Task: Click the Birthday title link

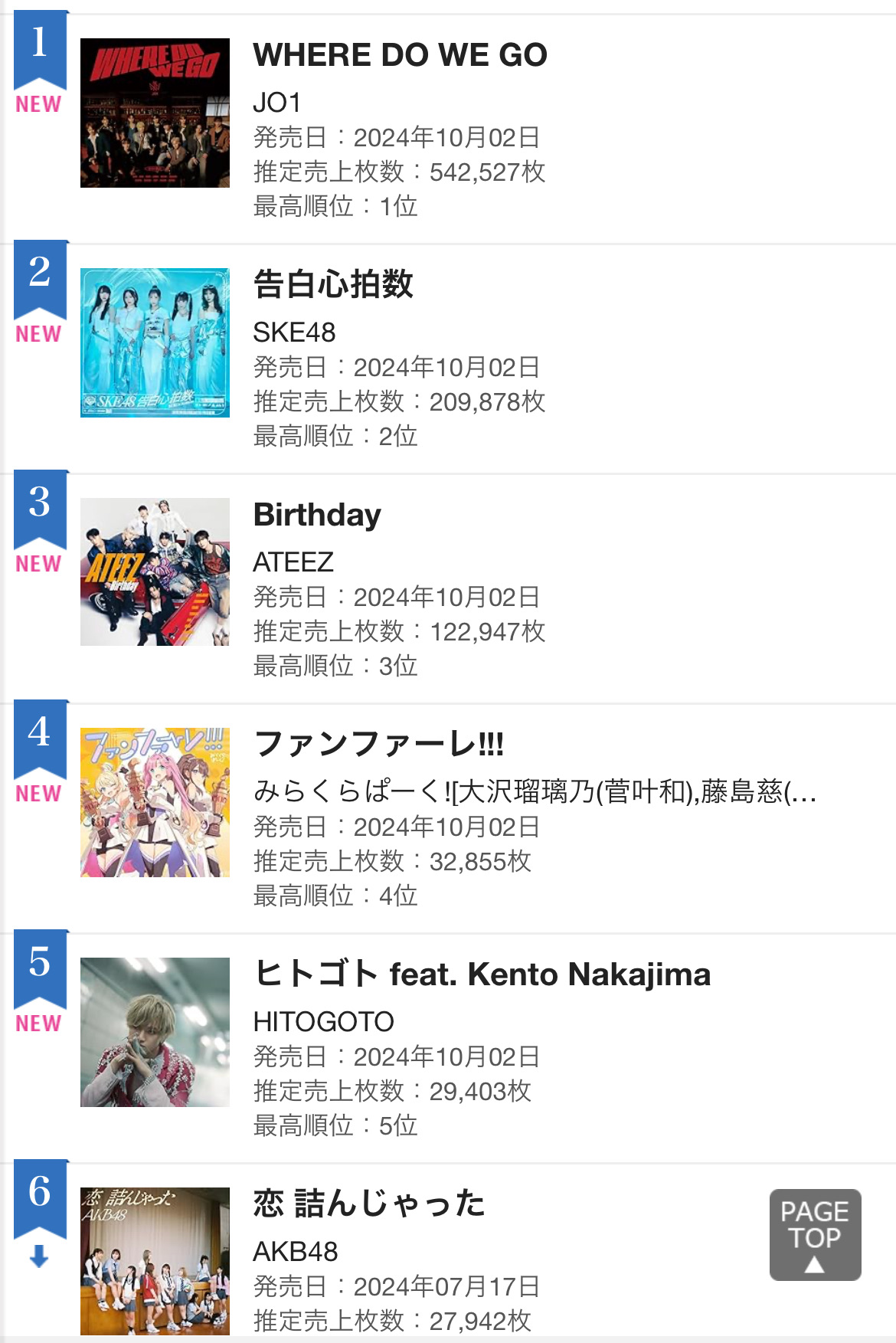Action: click(x=317, y=515)
